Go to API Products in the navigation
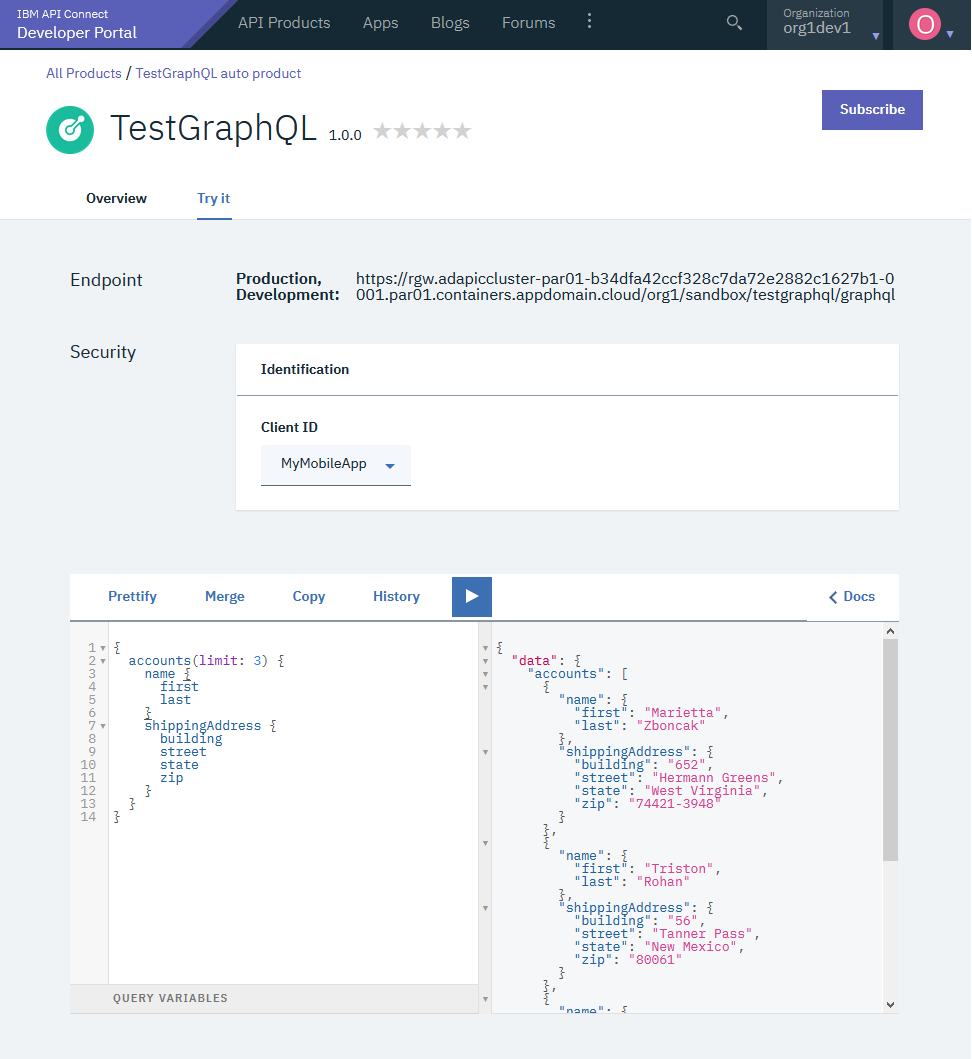This screenshot has width=972, height=1059. (x=284, y=23)
